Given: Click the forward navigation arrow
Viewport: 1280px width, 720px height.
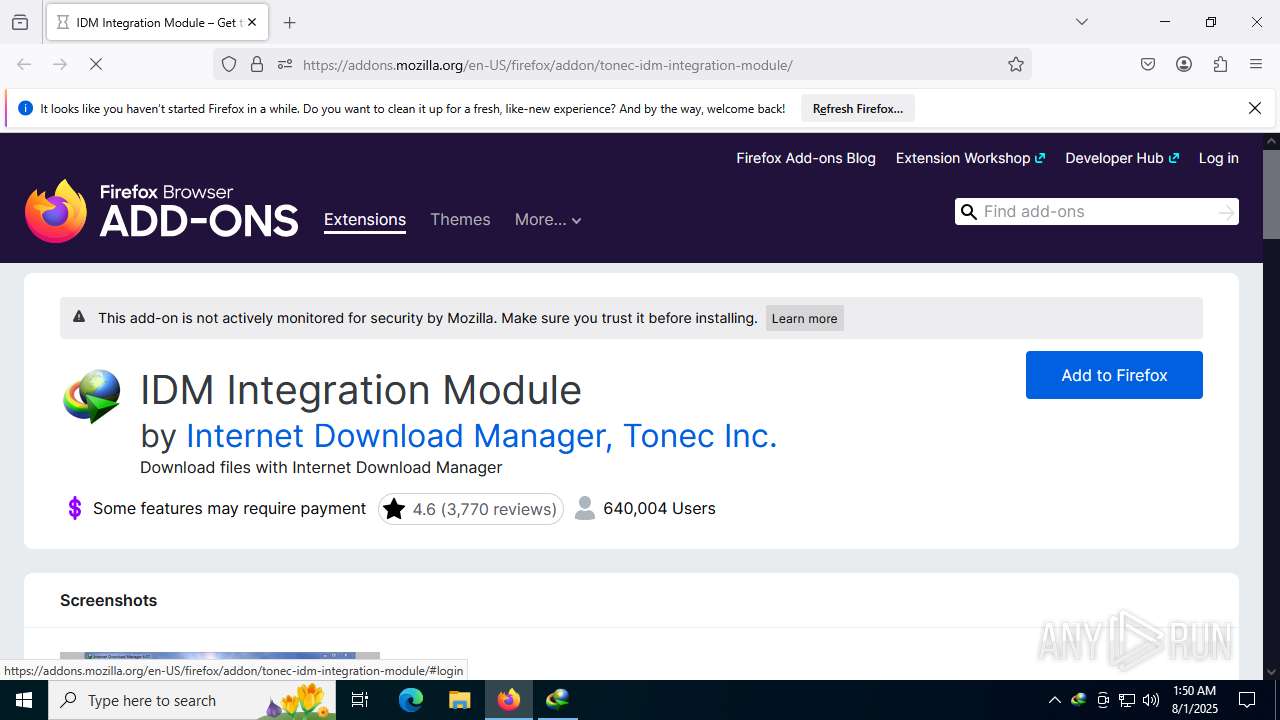Looking at the screenshot, I should click(60, 64).
